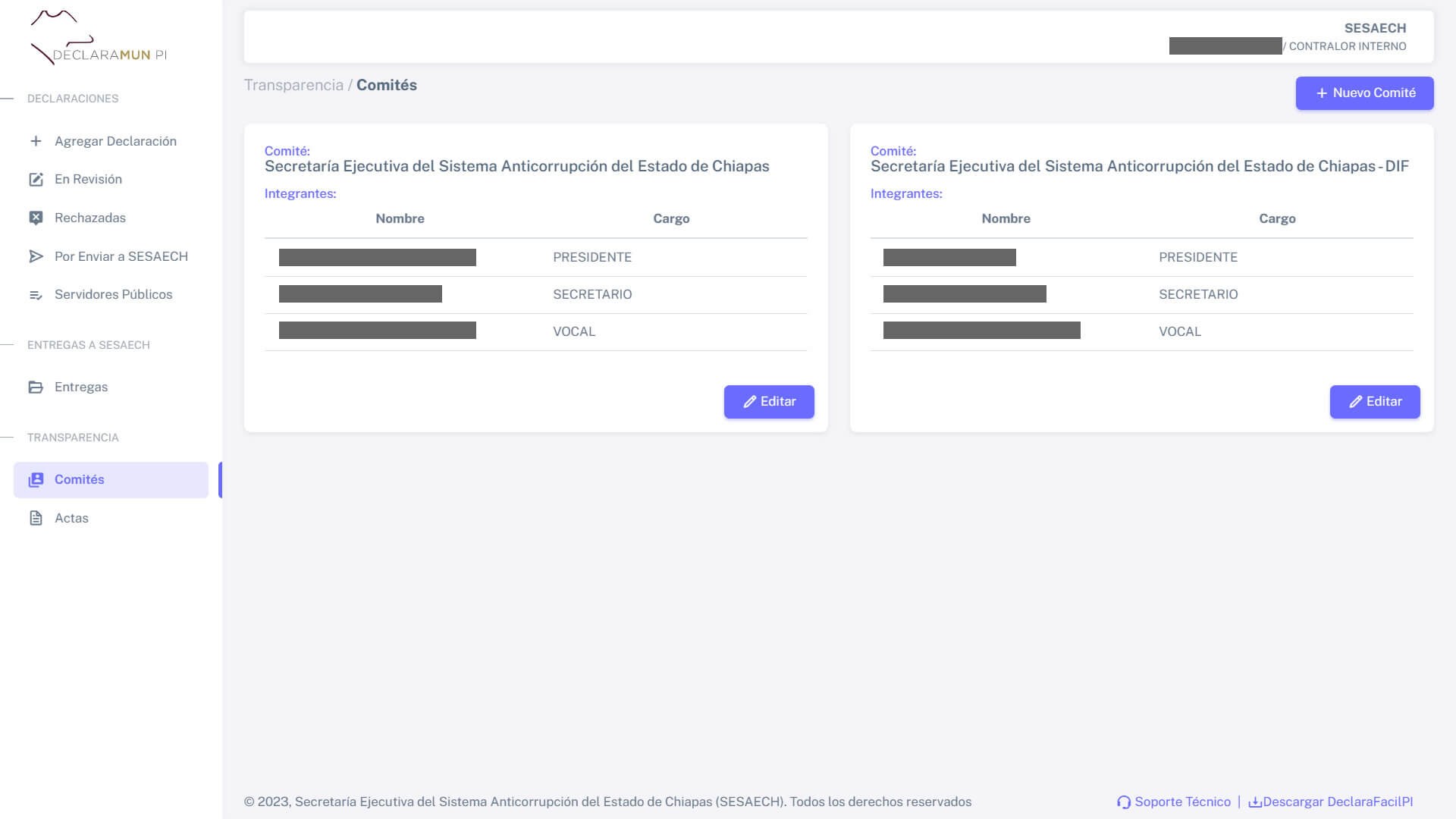Screen dimensions: 1456x819
Task: Open Servidores Públicos list
Action: [111, 295]
